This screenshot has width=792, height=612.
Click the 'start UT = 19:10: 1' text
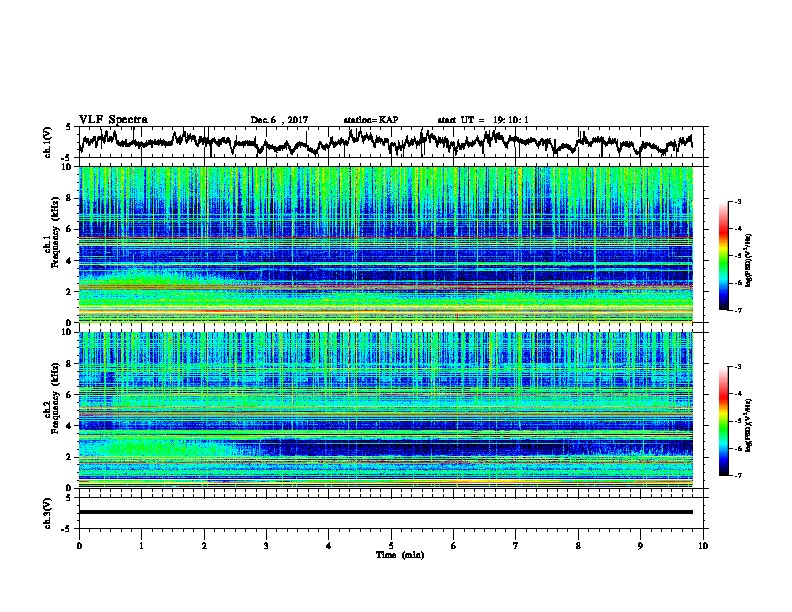coord(483,120)
